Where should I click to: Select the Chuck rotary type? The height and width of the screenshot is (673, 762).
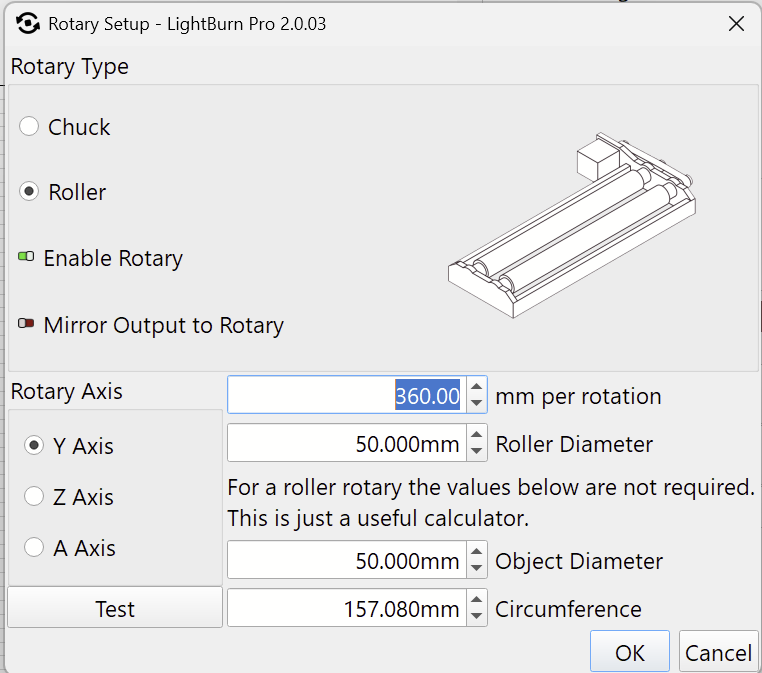pyautogui.click(x=29, y=126)
